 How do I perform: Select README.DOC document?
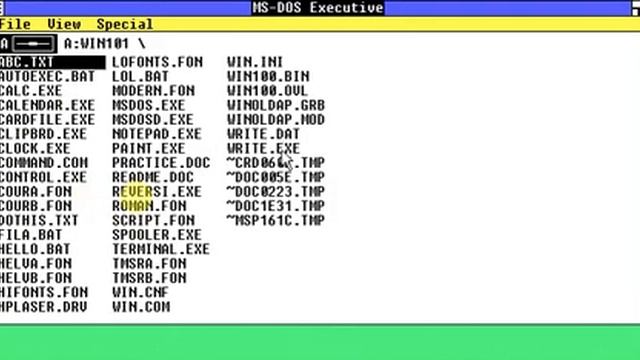(153, 177)
